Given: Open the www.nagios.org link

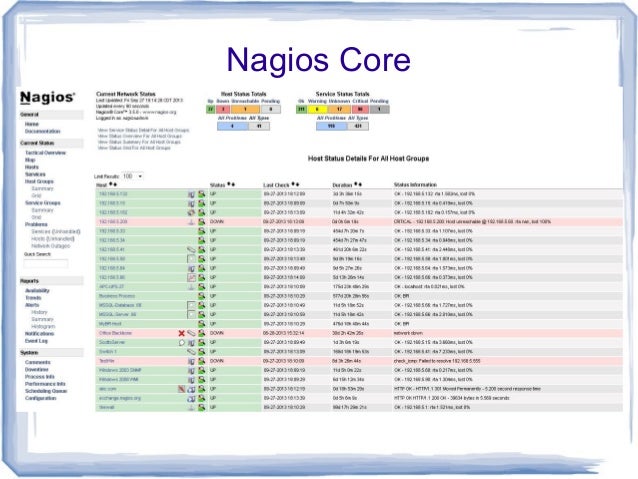Looking at the screenshot, I should point(159,112).
